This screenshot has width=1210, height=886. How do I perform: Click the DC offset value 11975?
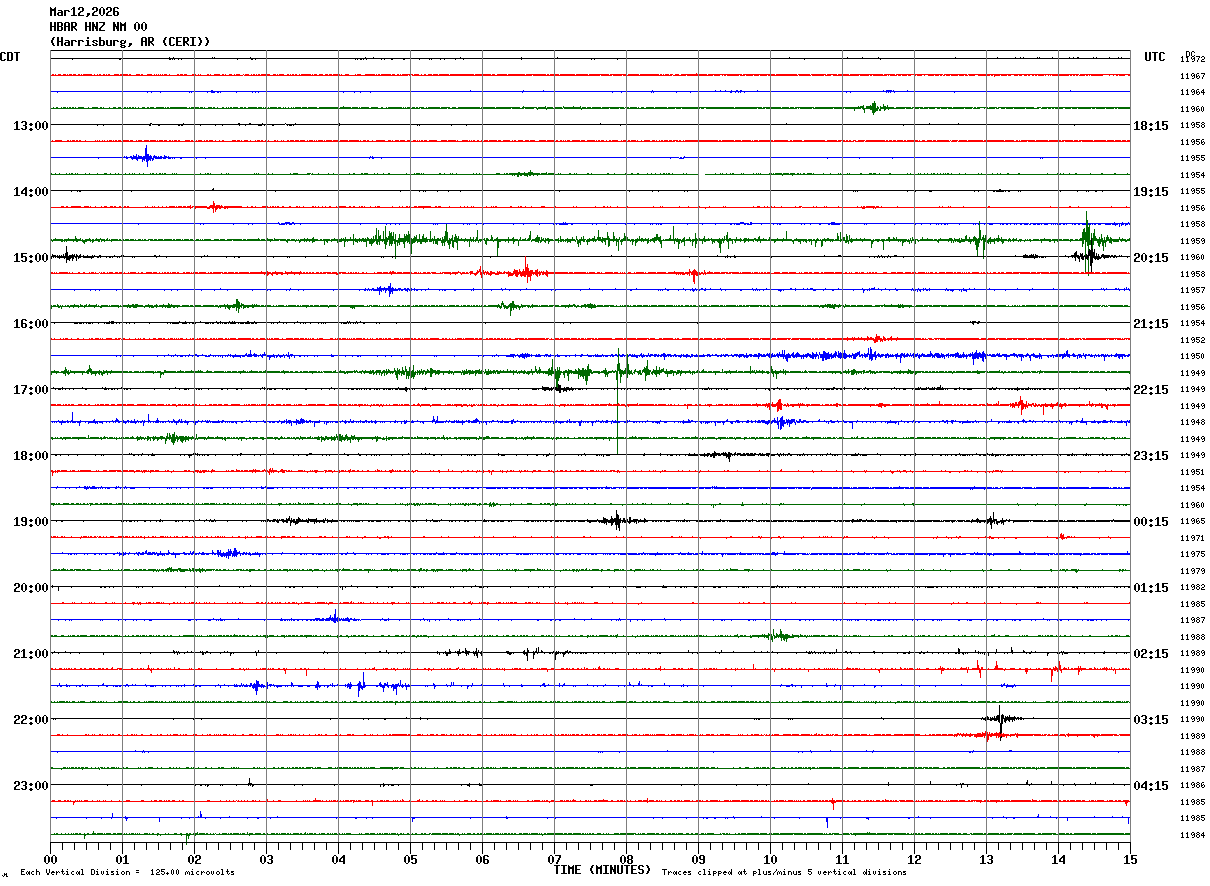pyautogui.click(x=1192, y=554)
